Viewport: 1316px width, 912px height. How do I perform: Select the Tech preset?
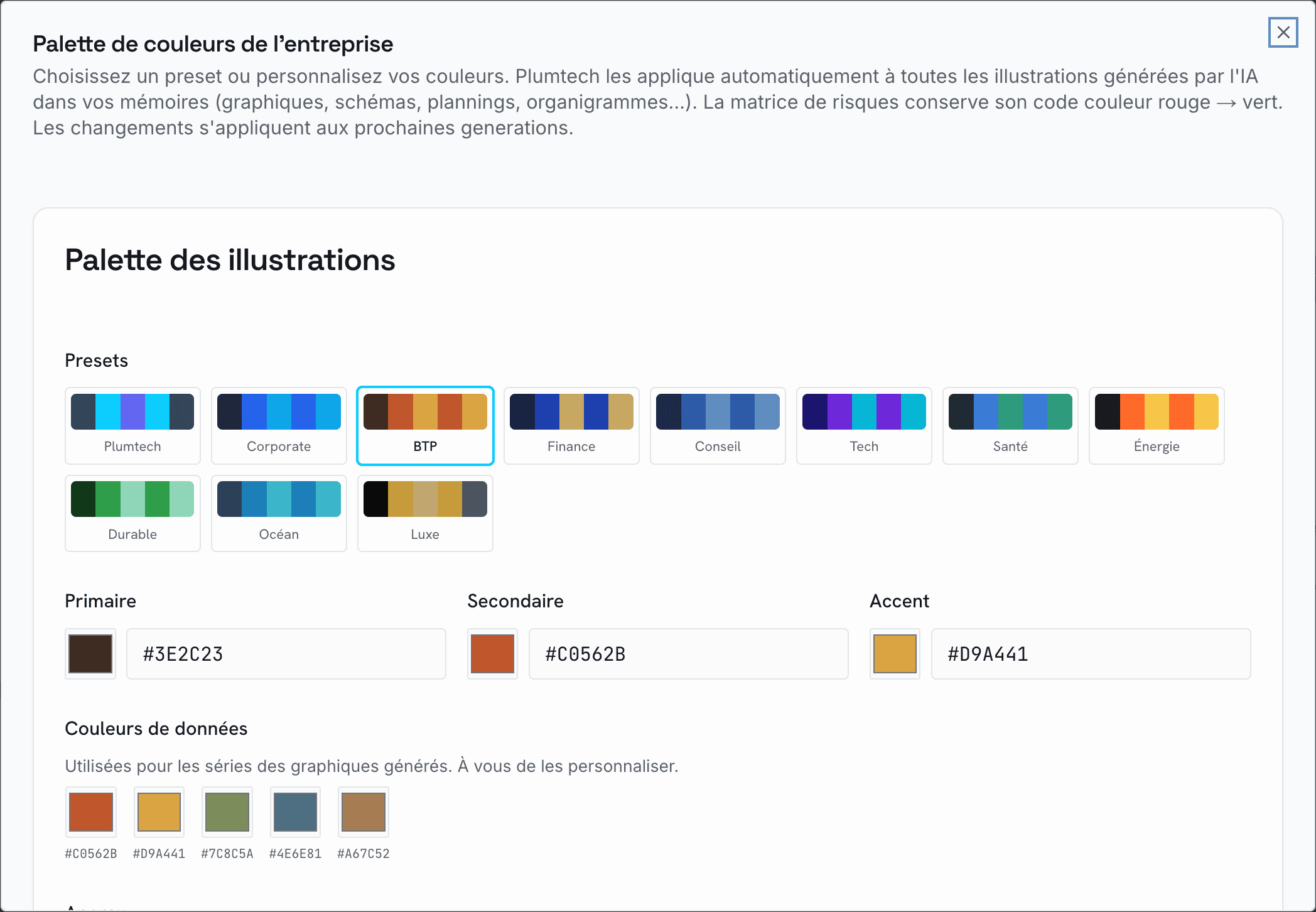864,426
